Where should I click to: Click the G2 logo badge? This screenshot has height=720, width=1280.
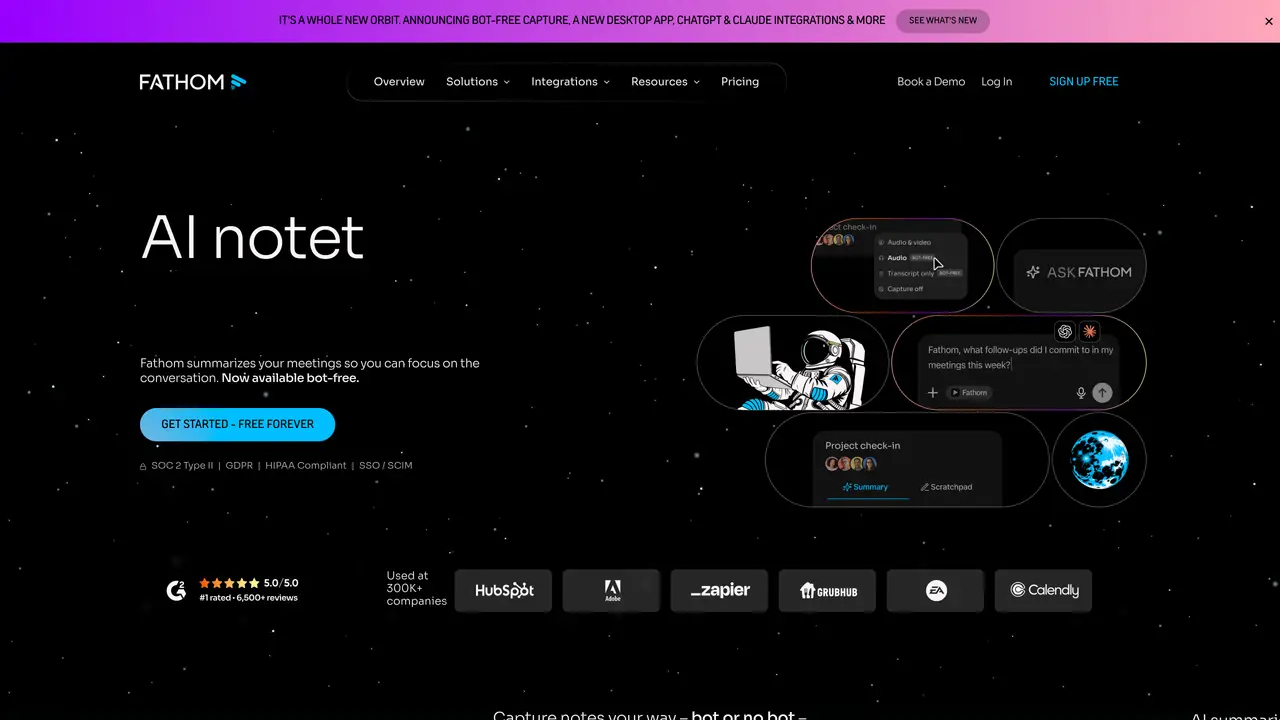[x=176, y=590]
